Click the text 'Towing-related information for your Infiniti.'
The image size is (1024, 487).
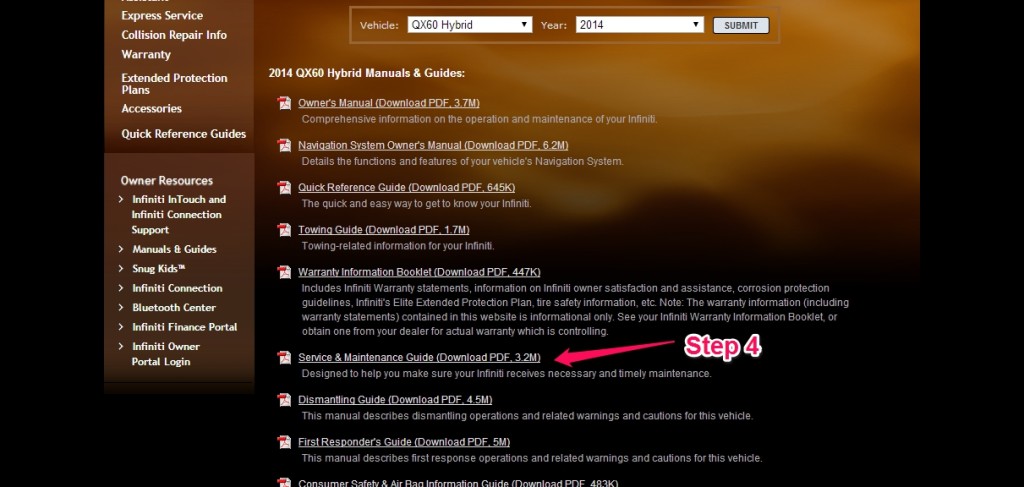[x=398, y=246]
